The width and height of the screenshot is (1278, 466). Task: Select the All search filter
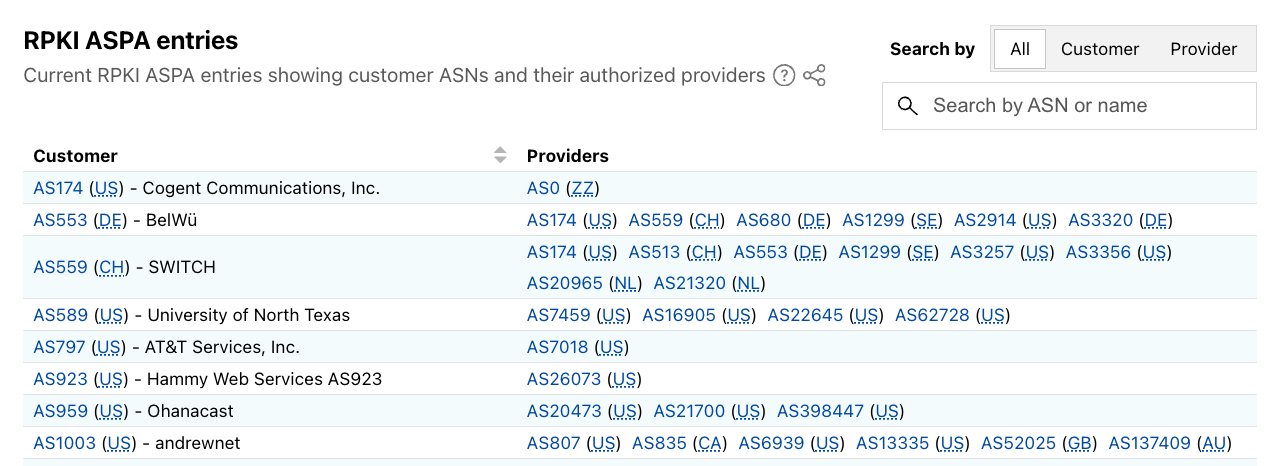point(1020,49)
